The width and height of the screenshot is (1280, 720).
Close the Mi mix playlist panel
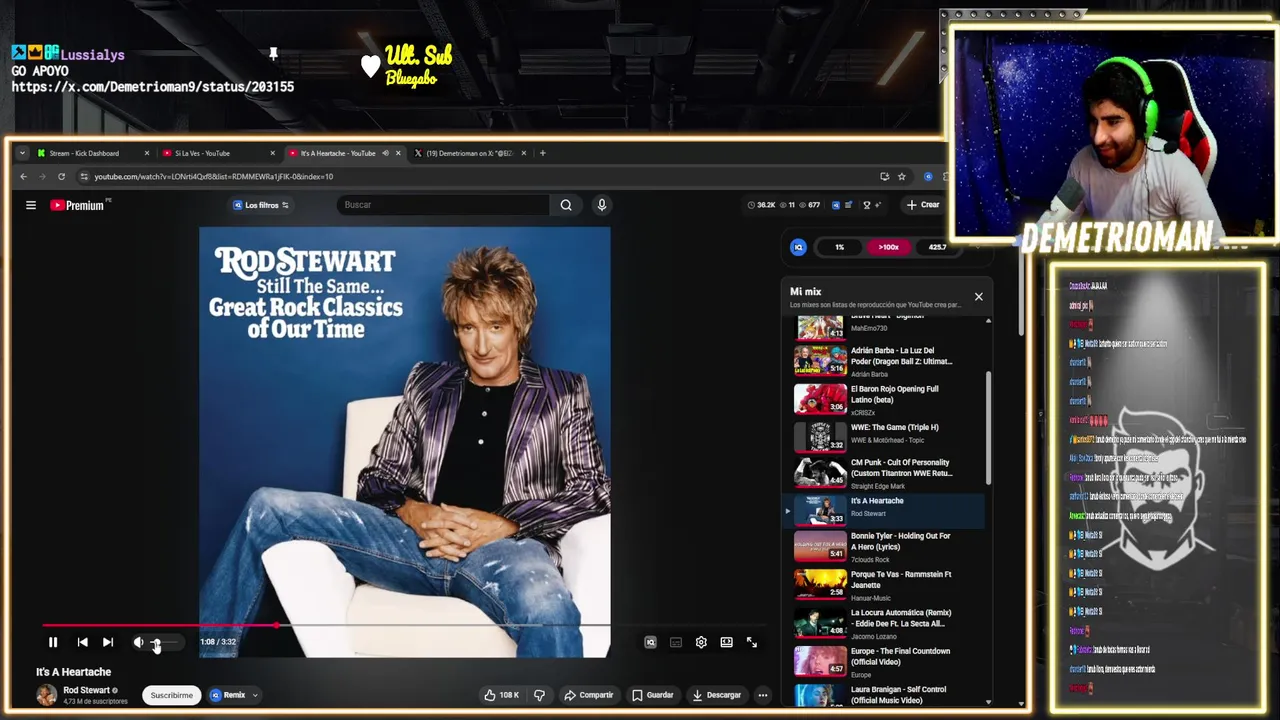click(979, 296)
